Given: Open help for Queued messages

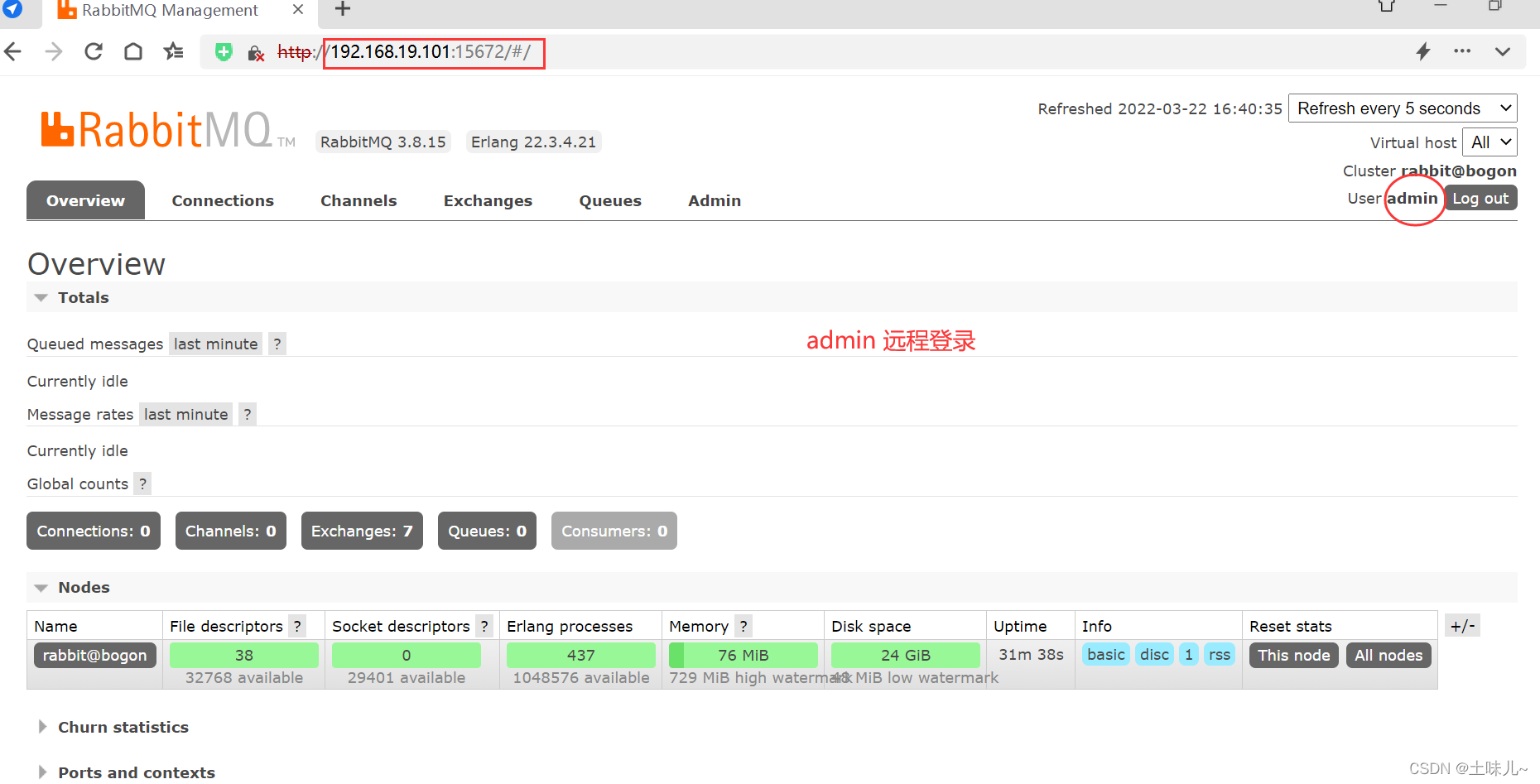Looking at the screenshot, I should pos(277,344).
